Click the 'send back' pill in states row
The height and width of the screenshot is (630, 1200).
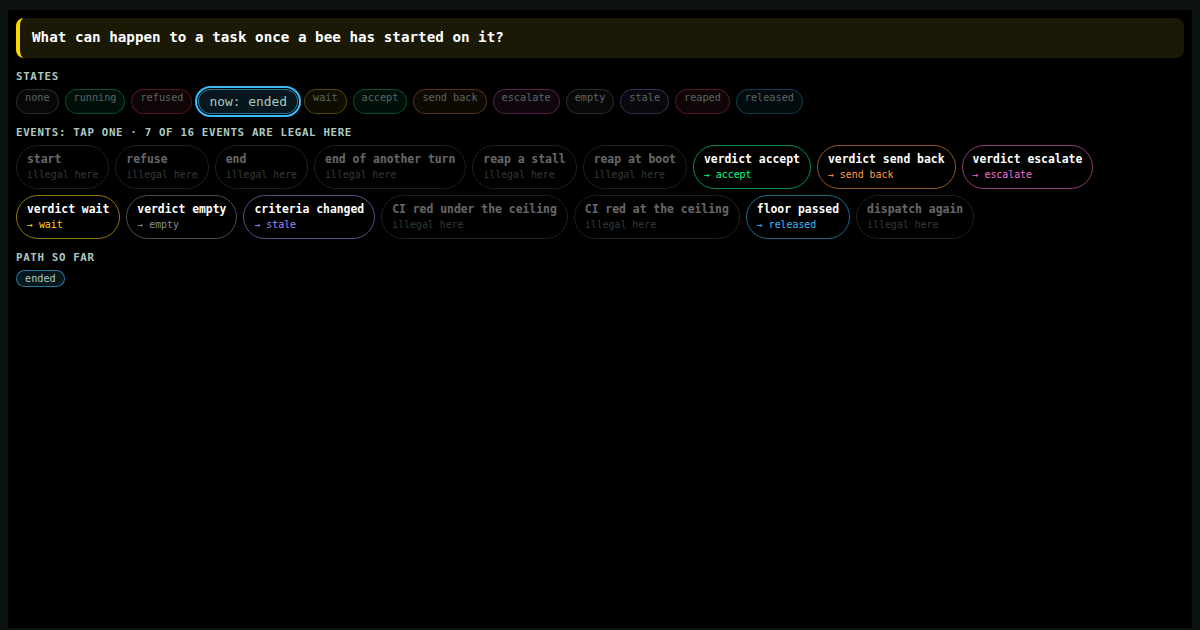coord(450,101)
